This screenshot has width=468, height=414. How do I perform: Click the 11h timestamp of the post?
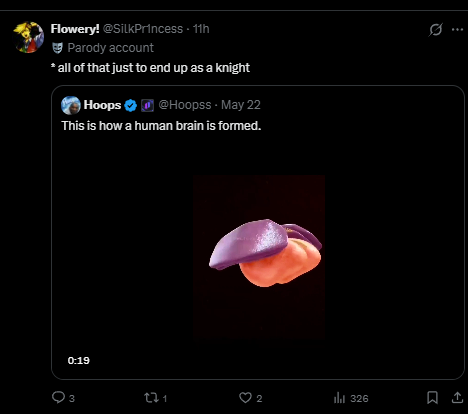click(x=201, y=29)
